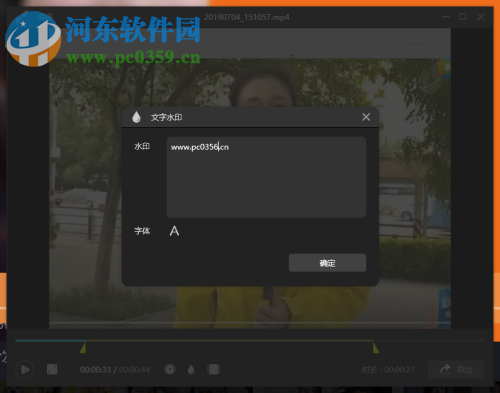Select the right trim marker on timeline
Screen dimensions: 500x393
tap(376, 348)
